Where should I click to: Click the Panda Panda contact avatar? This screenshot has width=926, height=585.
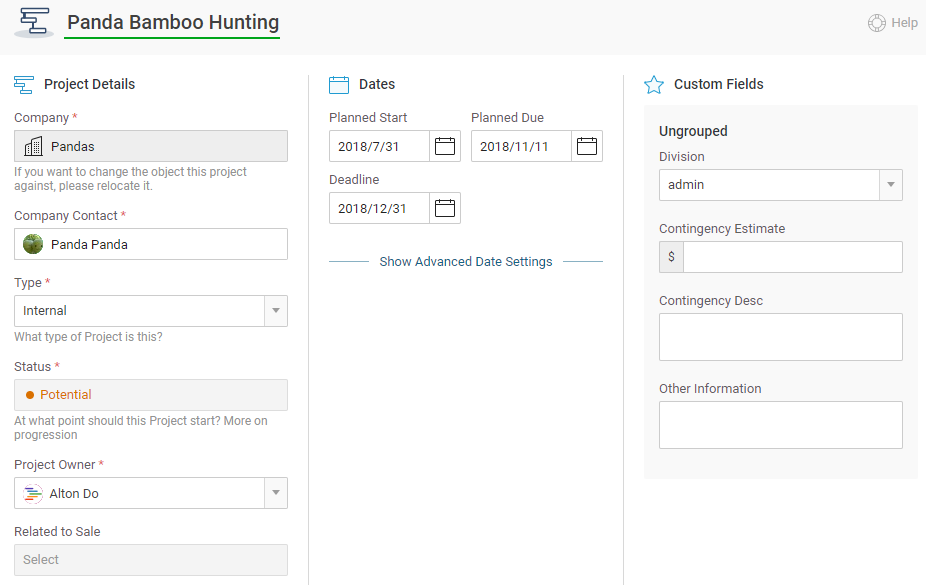[33, 244]
